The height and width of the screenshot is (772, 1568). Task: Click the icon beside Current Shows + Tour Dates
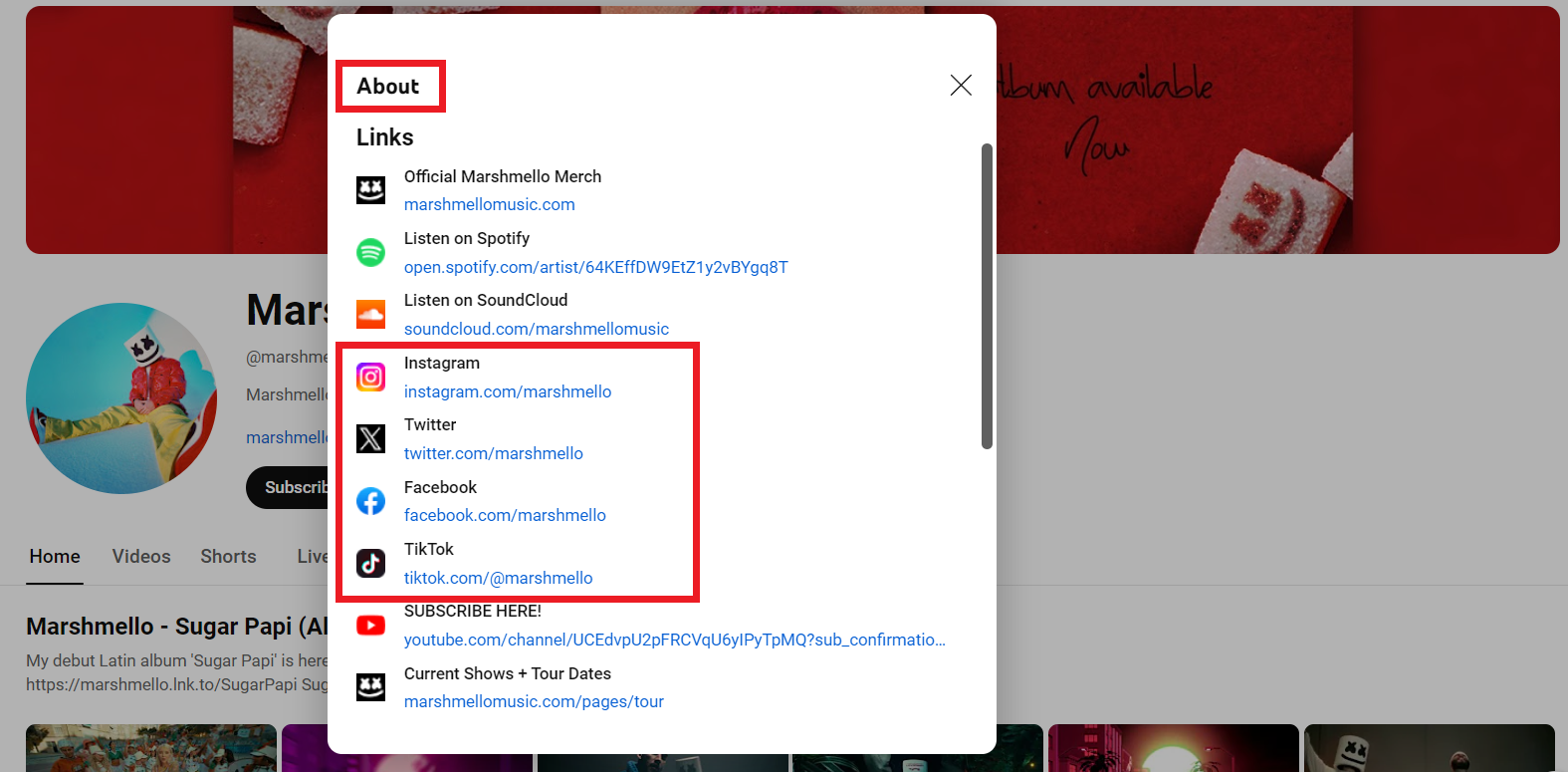pyautogui.click(x=370, y=687)
